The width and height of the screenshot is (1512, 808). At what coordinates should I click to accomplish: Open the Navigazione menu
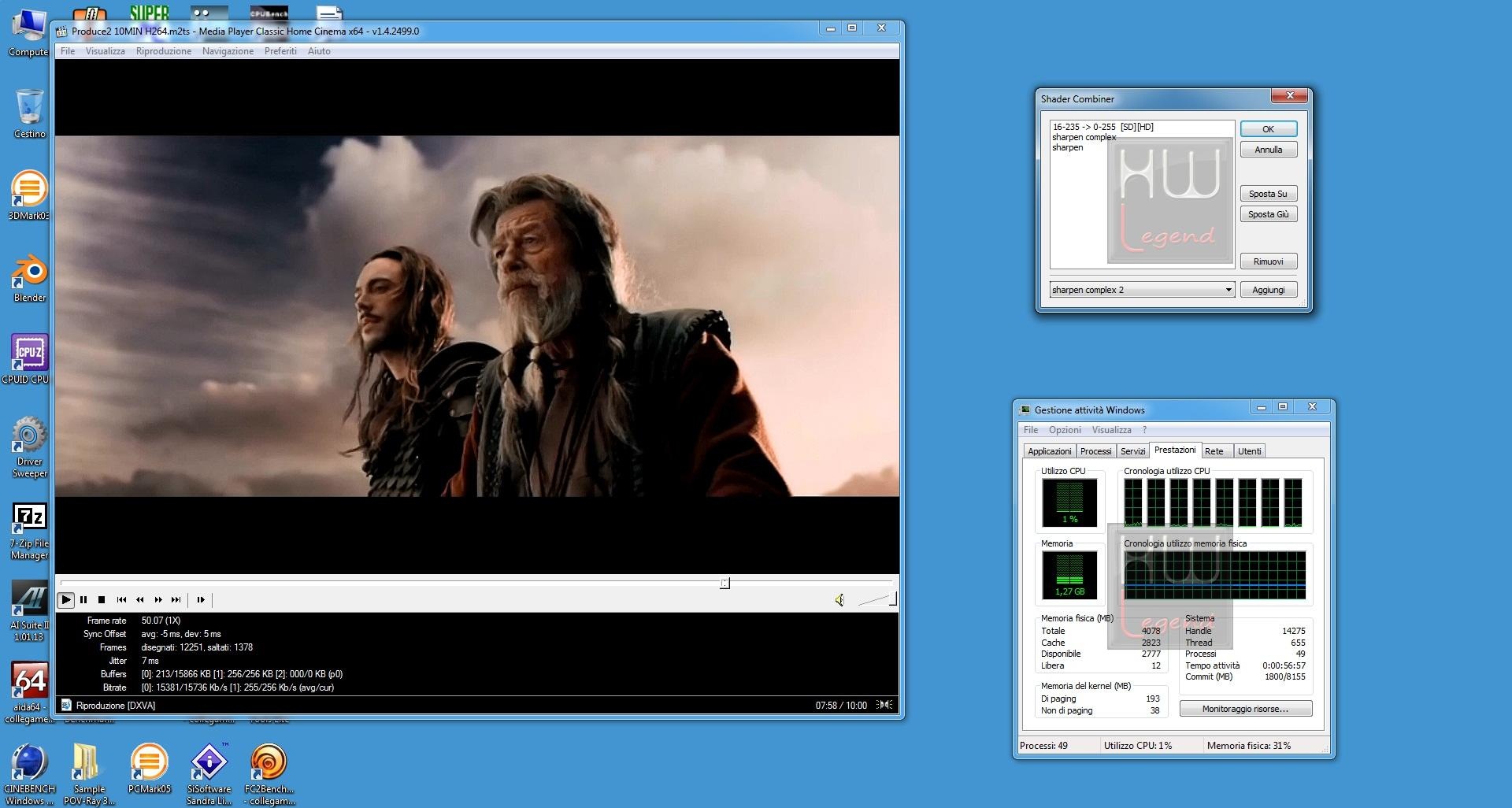(228, 51)
